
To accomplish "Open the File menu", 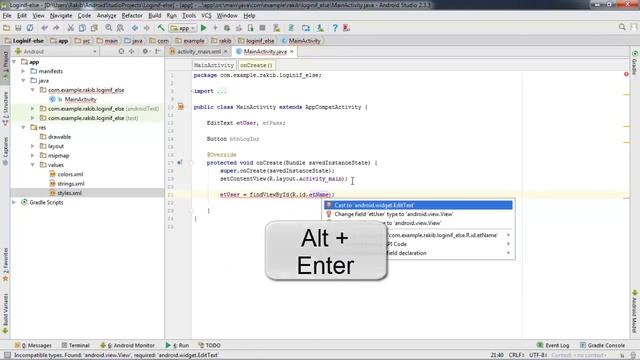I will pos(7,16).
